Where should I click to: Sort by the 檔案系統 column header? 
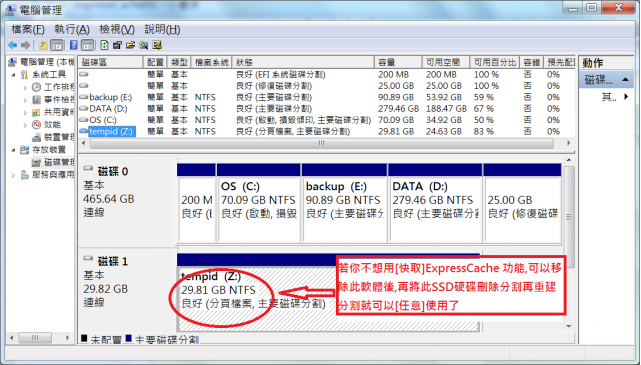tap(211, 62)
